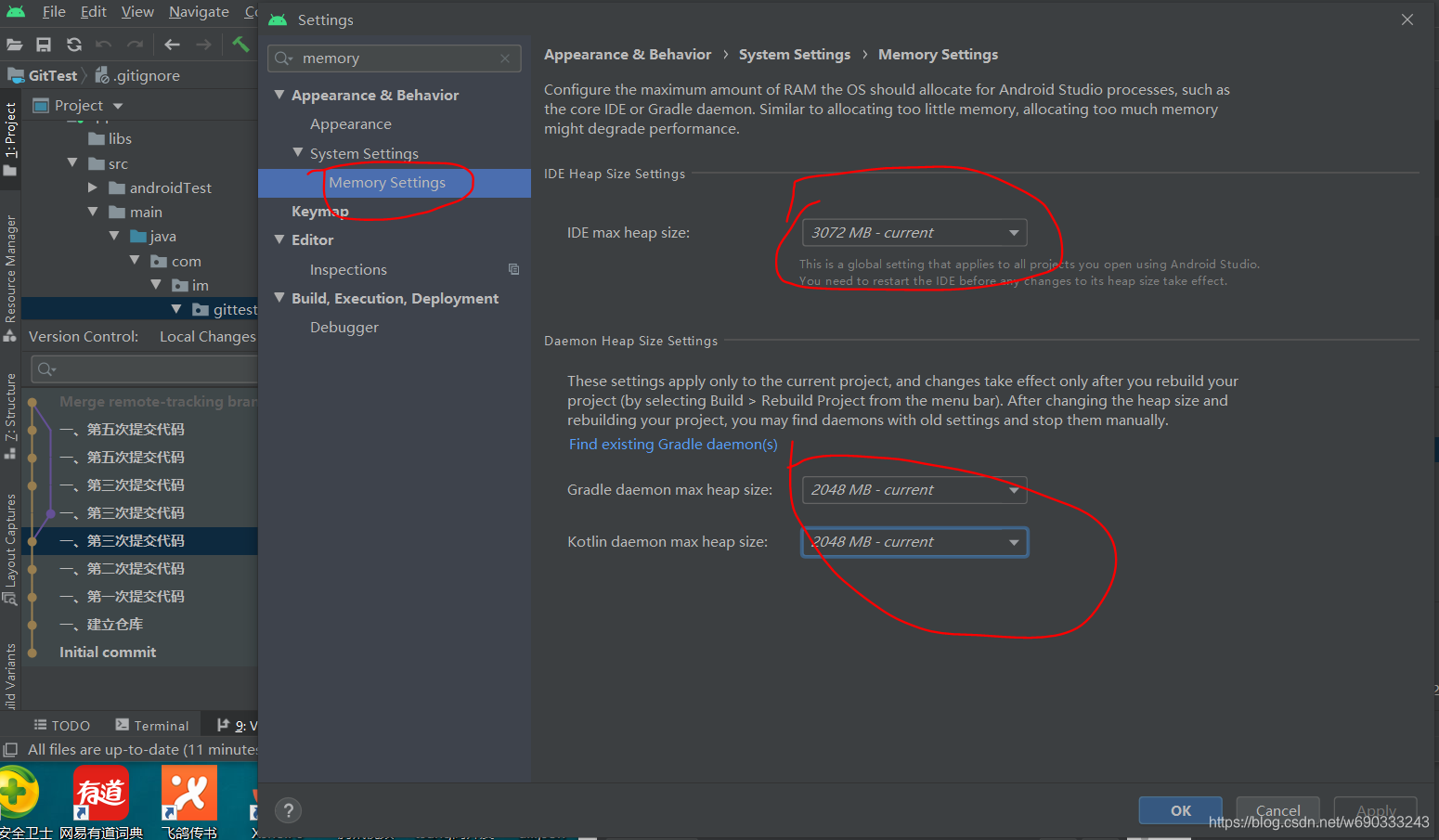
Task: Click the green Build hammer icon
Action: point(240,44)
